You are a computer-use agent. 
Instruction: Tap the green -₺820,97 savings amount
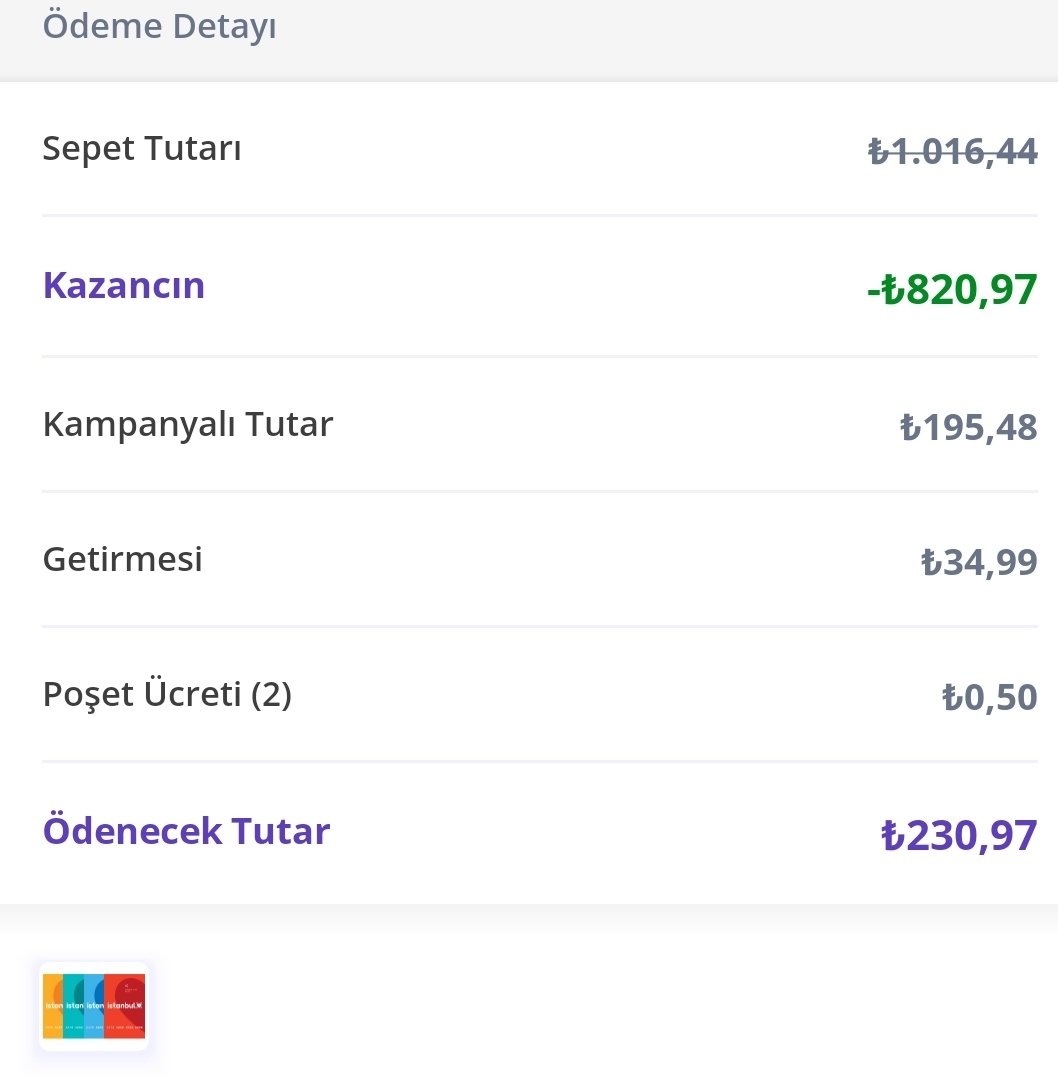point(952,289)
